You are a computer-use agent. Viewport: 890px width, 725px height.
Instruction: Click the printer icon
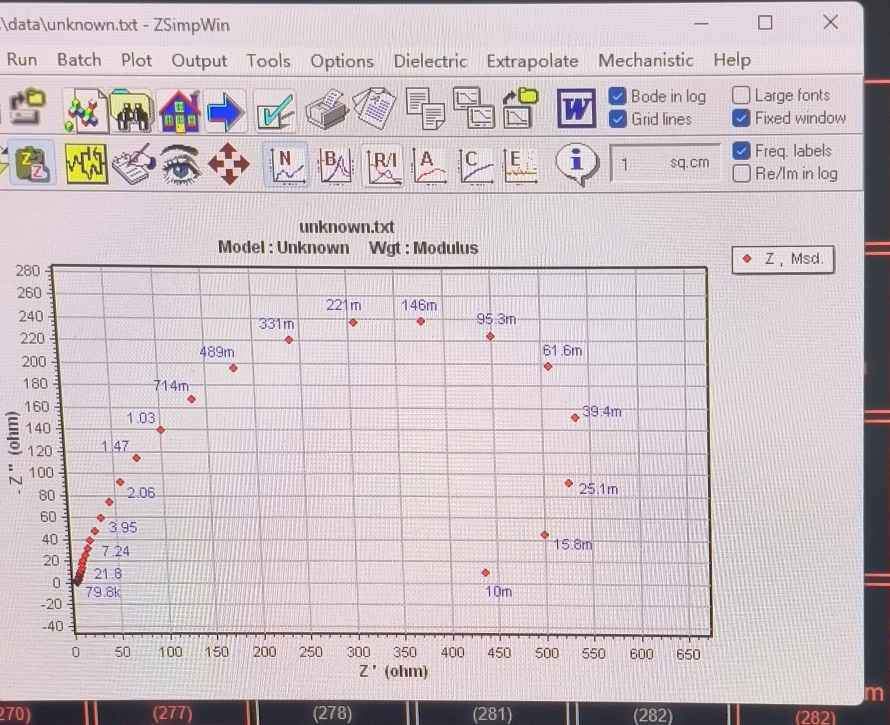click(x=326, y=109)
